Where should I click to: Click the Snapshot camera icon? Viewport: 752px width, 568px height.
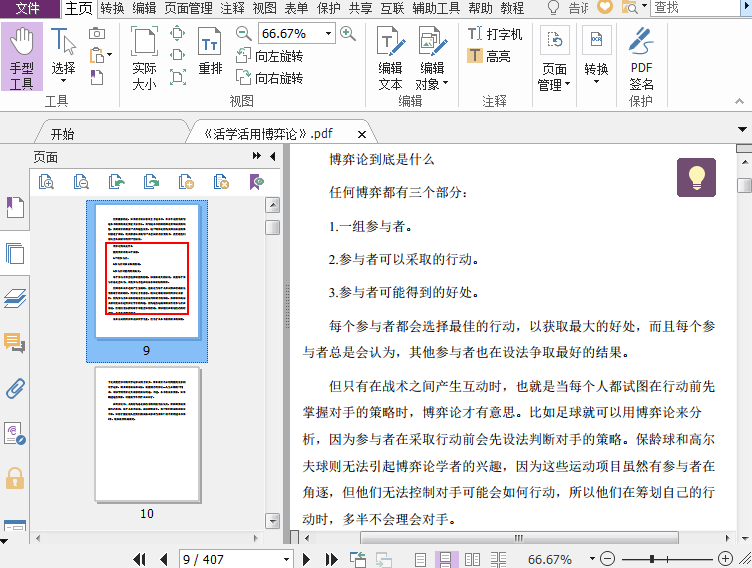97,33
